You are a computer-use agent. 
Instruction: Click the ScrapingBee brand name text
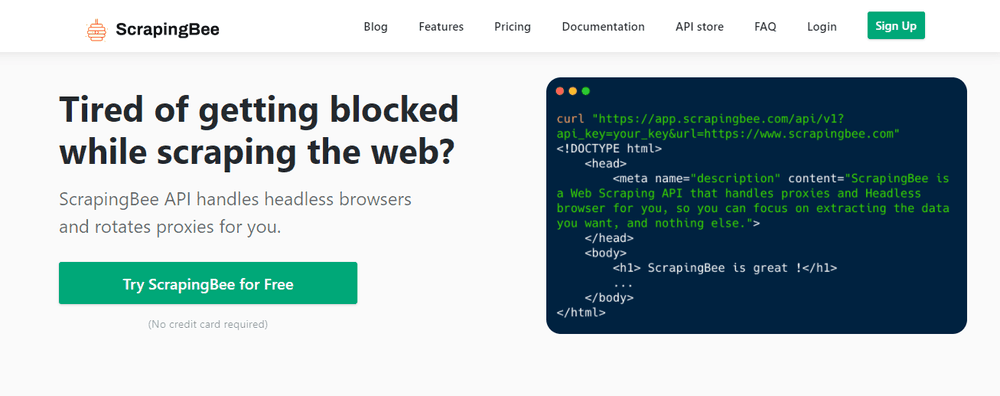pos(168,29)
